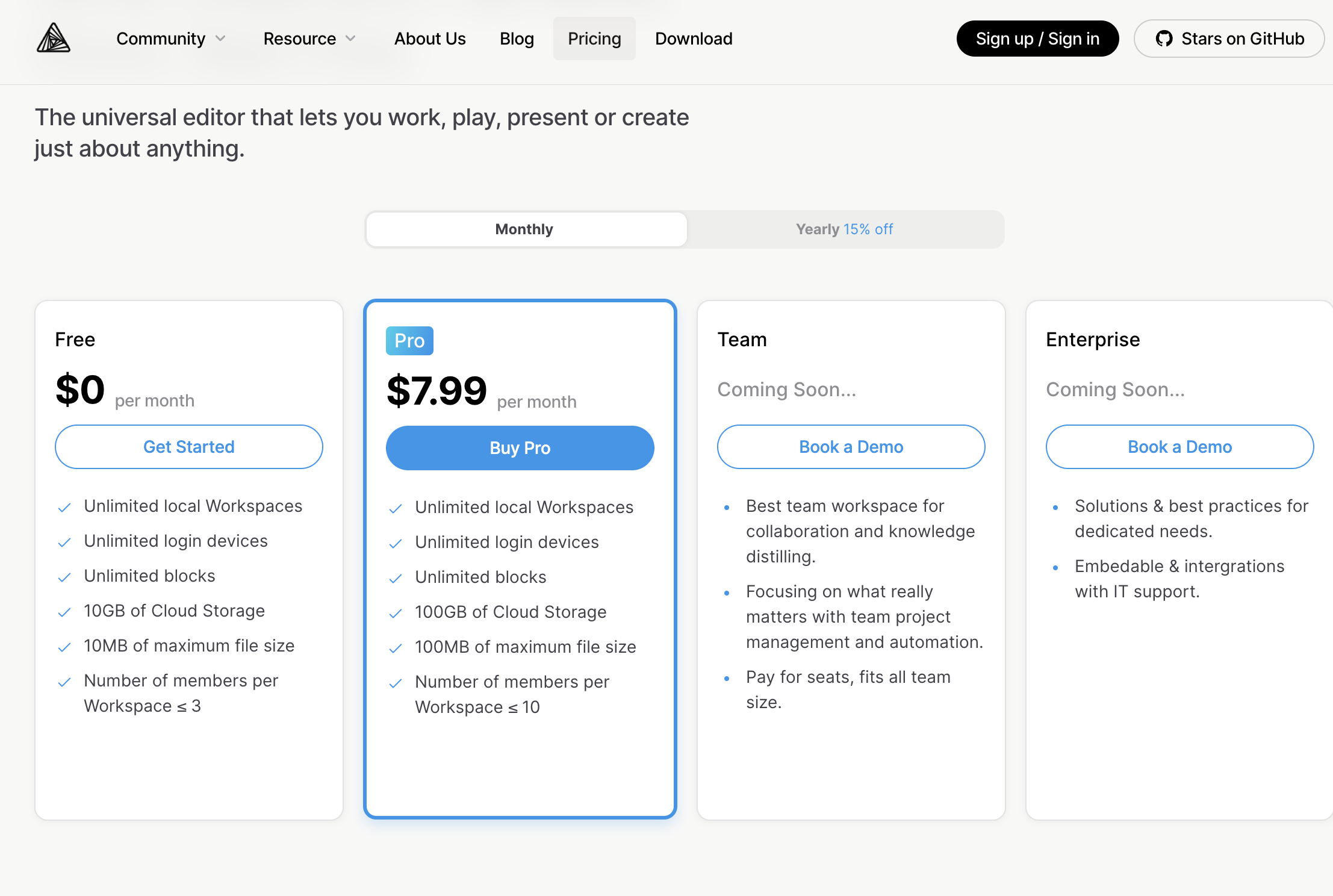
Task: Open the Resource dropdown menu
Action: tap(308, 38)
